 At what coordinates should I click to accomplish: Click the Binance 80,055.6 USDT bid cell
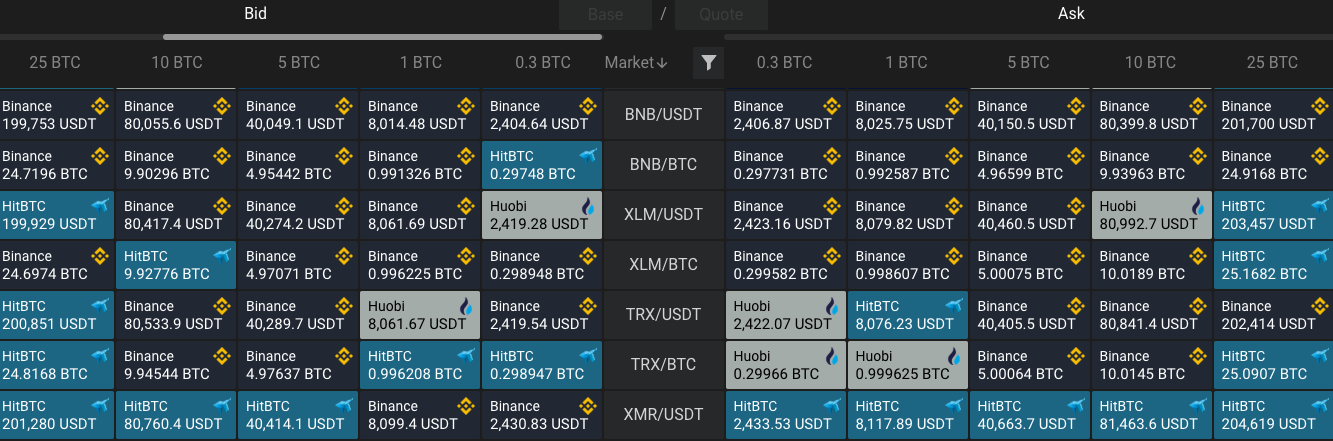pyautogui.click(x=176, y=115)
